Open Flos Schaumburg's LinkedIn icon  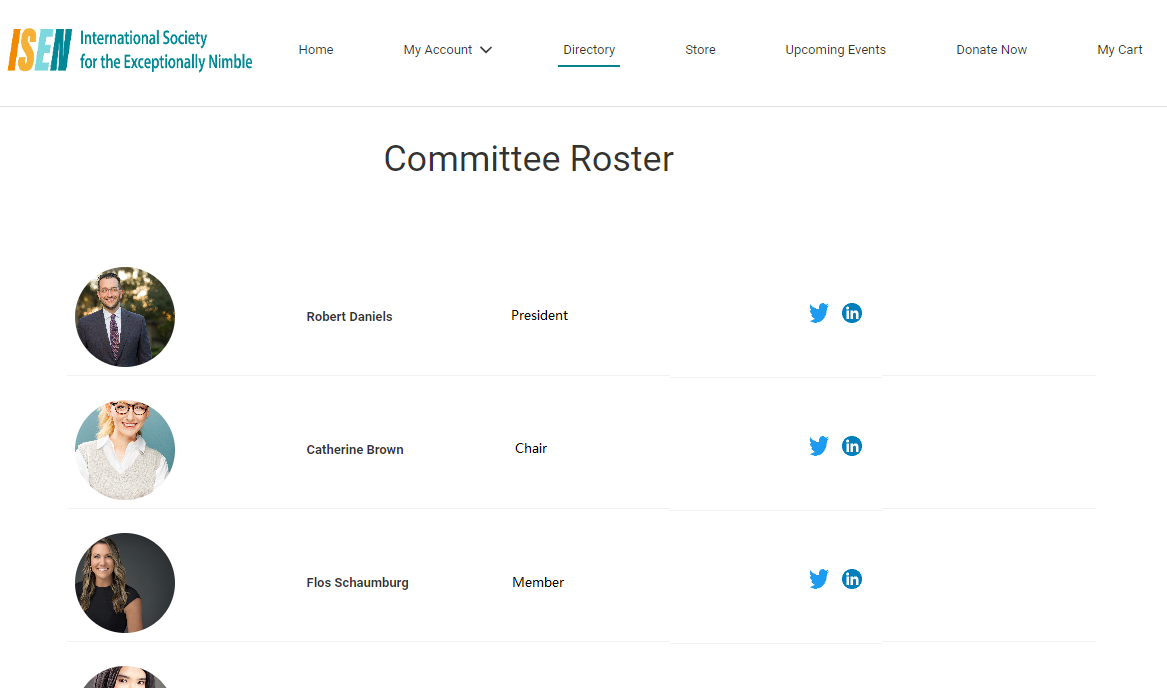click(x=852, y=579)
